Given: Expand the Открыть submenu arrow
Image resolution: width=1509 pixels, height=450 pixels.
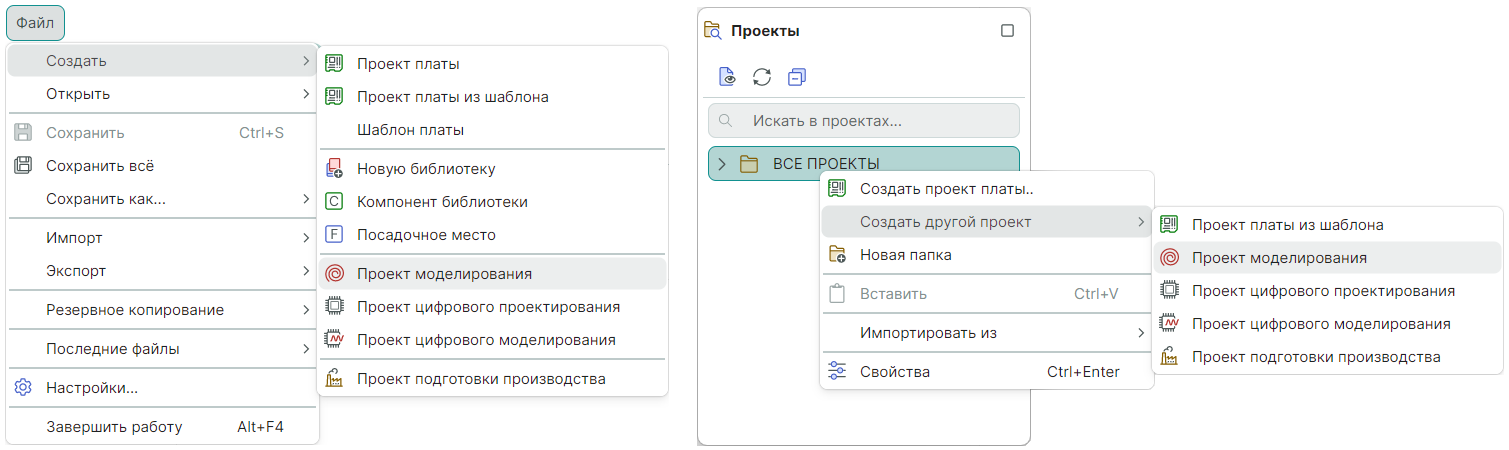Looking at the screenshot, I should click(x=305, y=94).
